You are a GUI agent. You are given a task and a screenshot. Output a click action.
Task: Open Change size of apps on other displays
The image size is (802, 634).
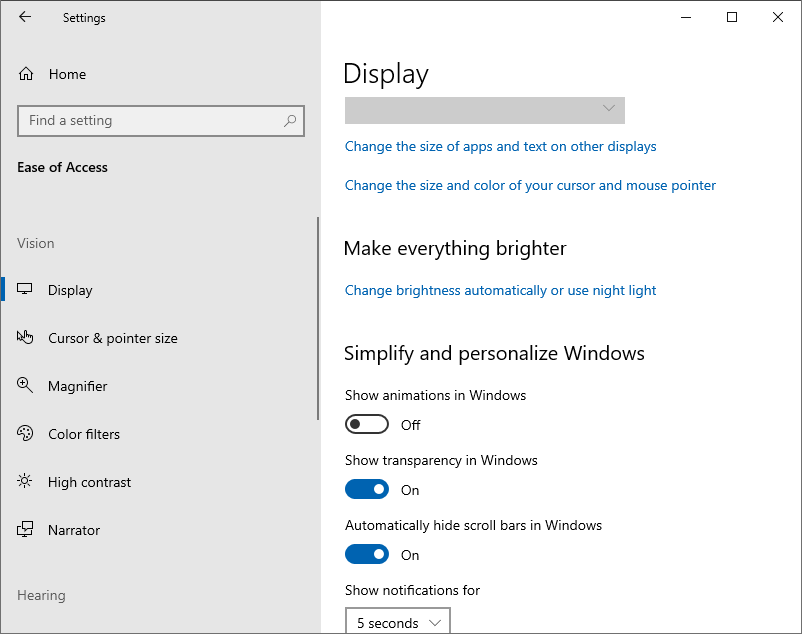[x=500, y=147]
